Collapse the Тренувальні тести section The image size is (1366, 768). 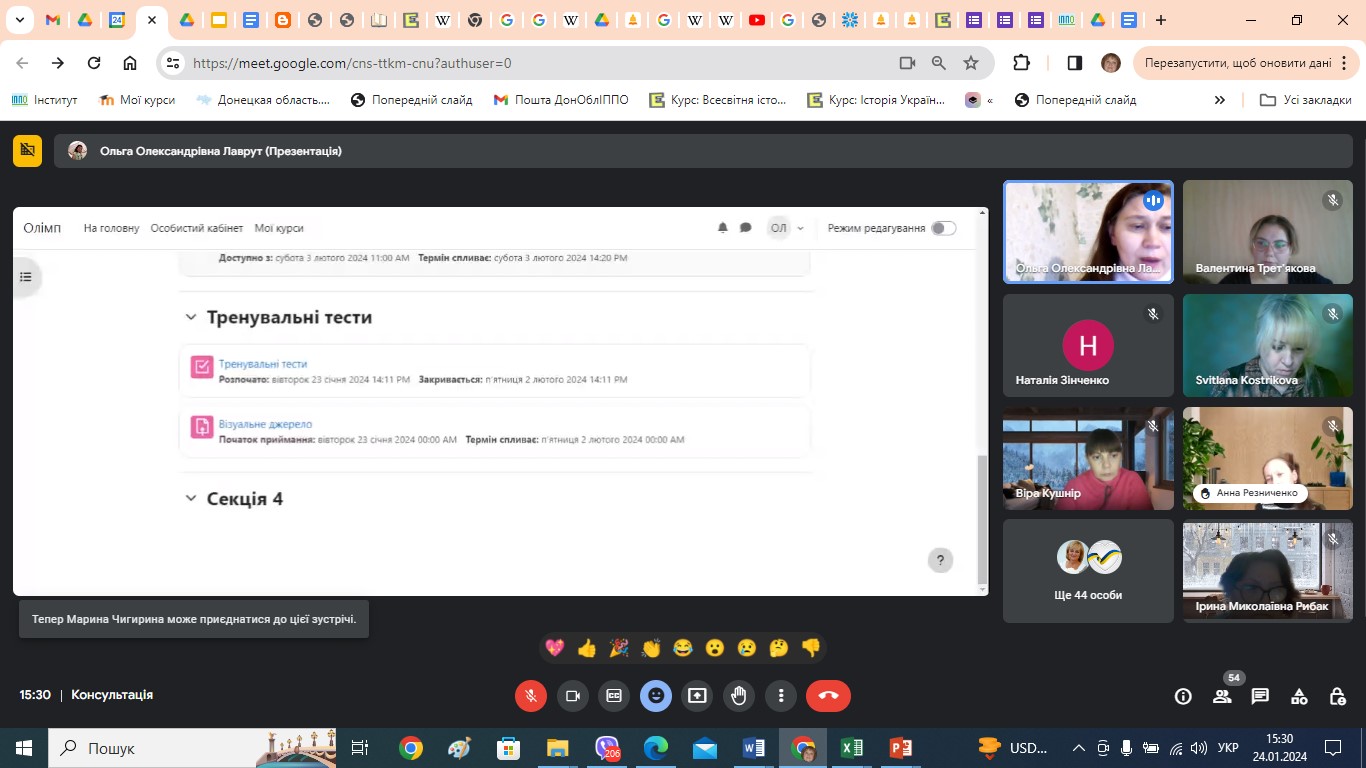[x=191, y=317]
